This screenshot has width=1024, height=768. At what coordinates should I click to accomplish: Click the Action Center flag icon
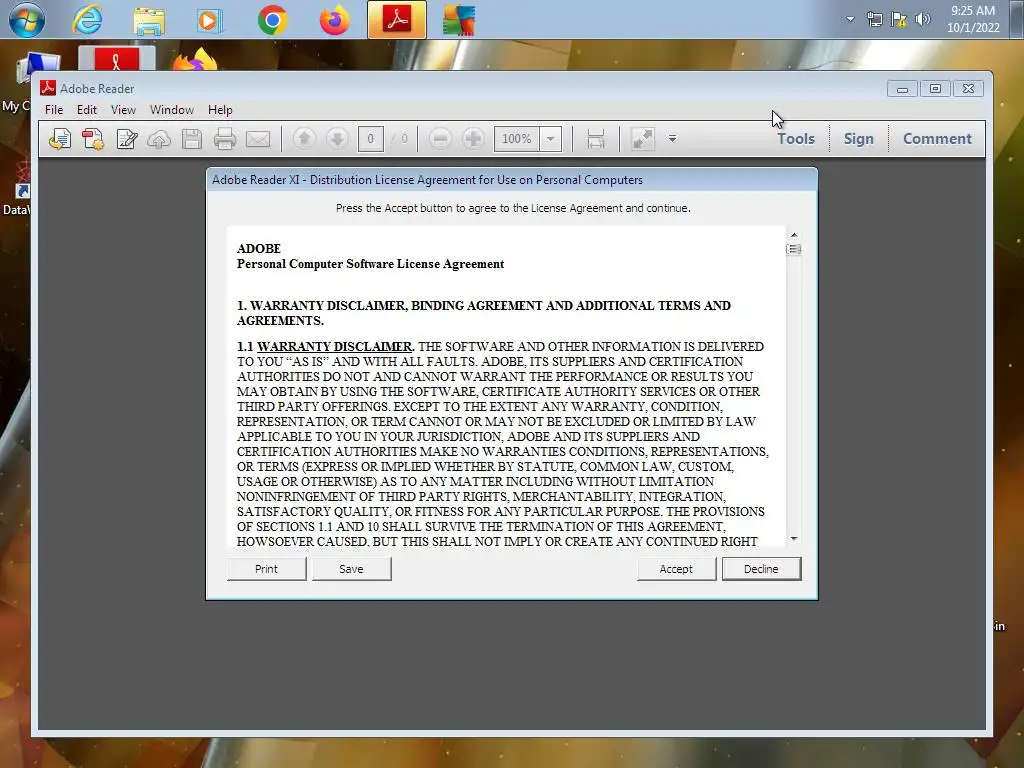click(899, 20)
